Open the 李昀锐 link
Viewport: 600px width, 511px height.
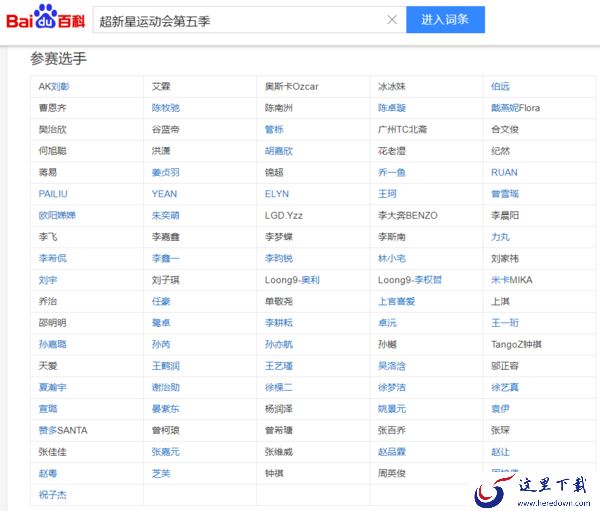[x=279, y=258]
